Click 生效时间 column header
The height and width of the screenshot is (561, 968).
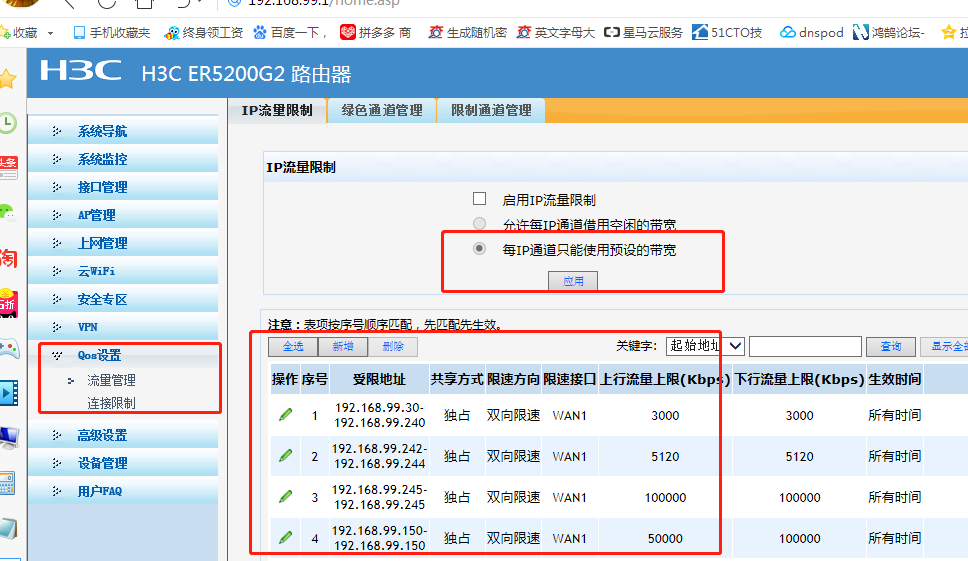[x=895, y=379]
